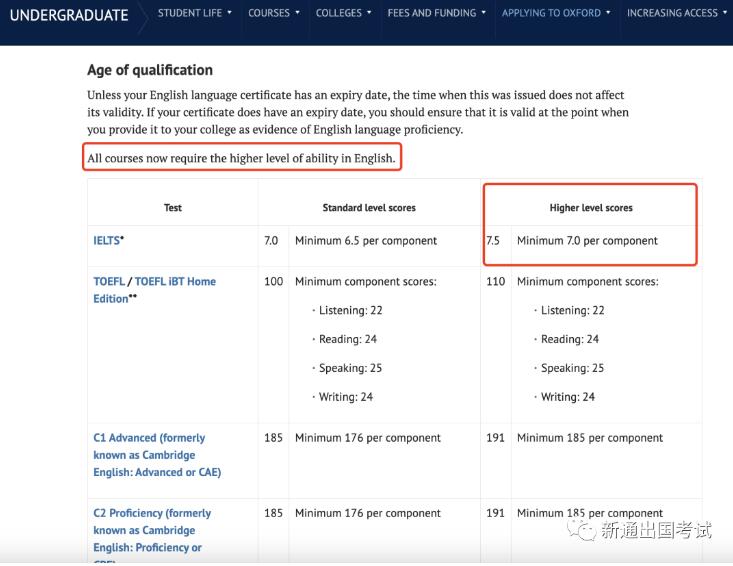Select 'Minimum 6.5 per component' cell
Screen dimensions: 733x566
(366, 241)
